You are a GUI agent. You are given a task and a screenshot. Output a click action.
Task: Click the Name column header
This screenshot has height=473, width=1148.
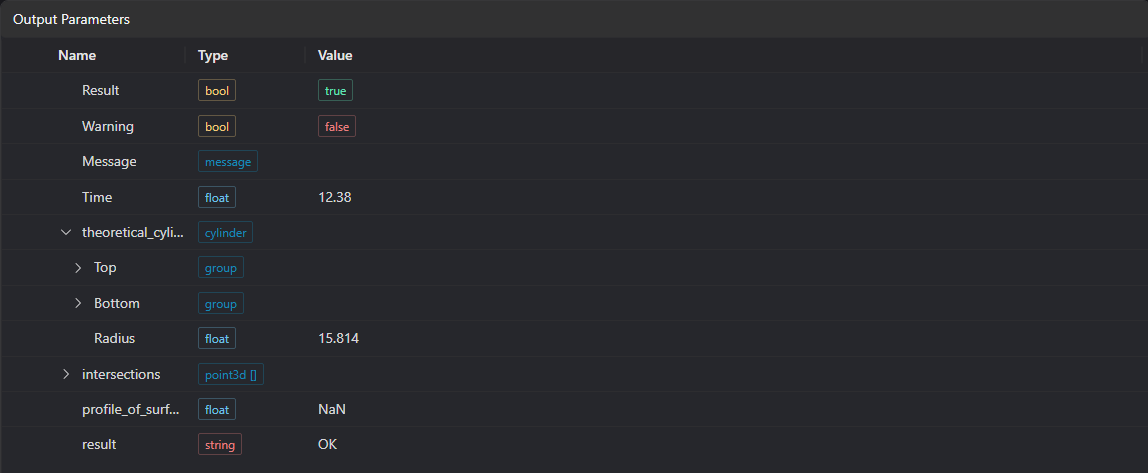[x=77, y=56]
